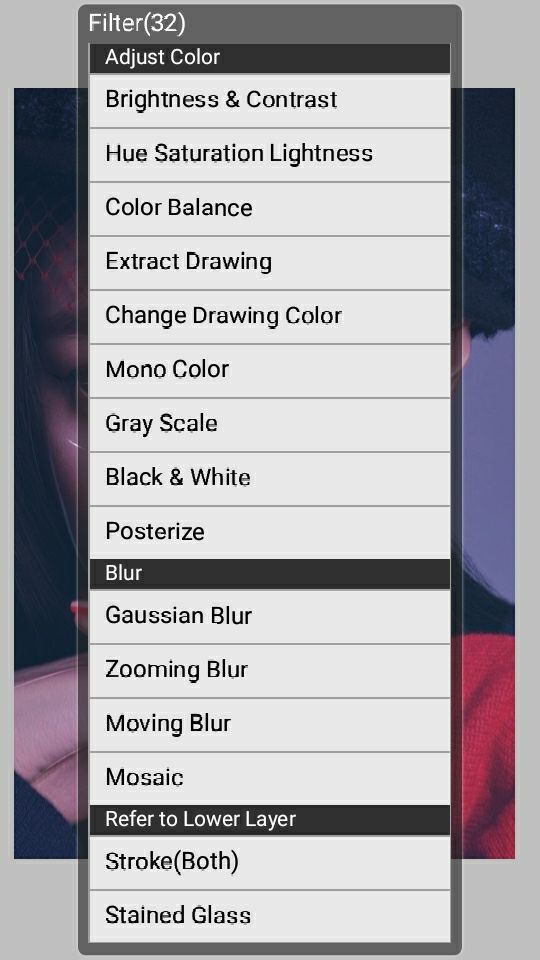Open the Stained Glass filter

(270, 916)
